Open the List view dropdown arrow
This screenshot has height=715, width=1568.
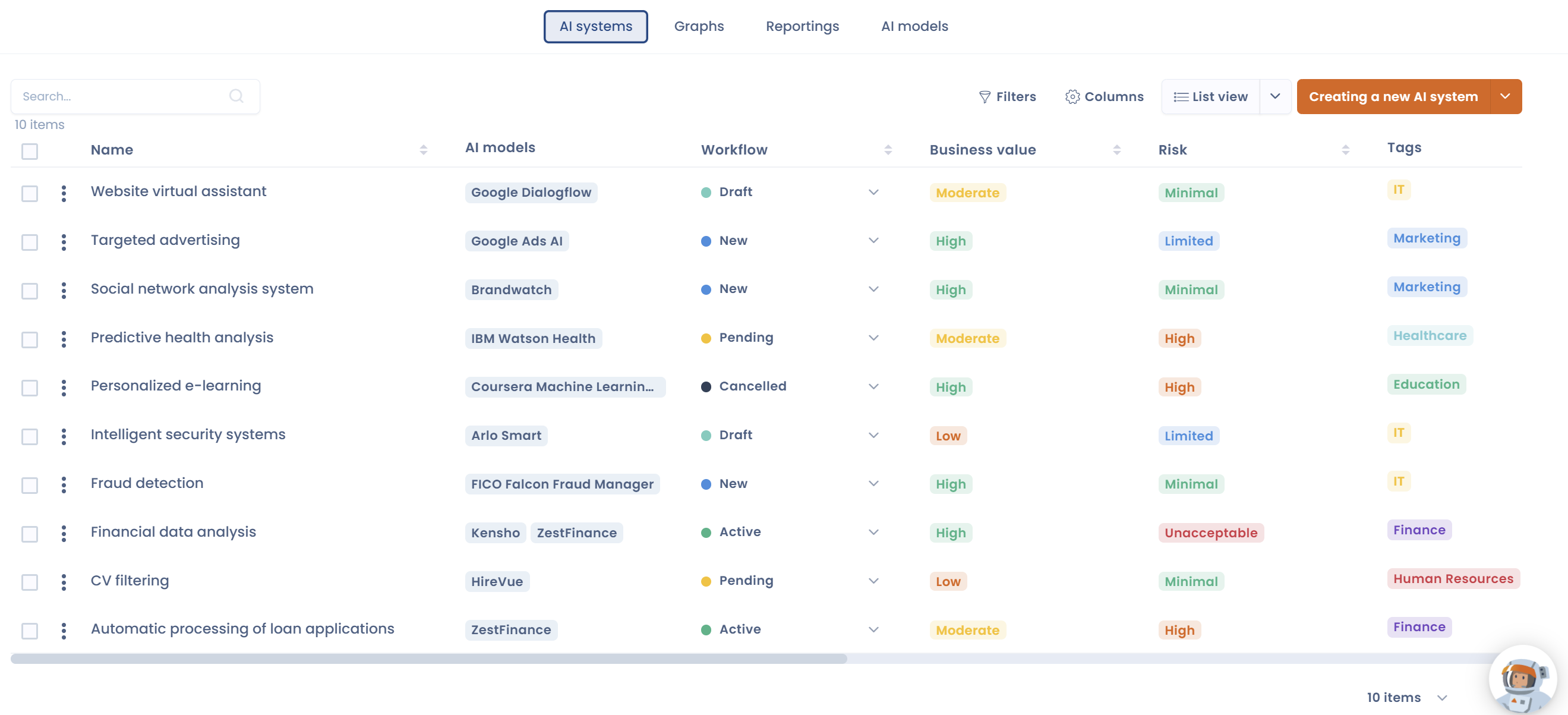pos(1275,96)
